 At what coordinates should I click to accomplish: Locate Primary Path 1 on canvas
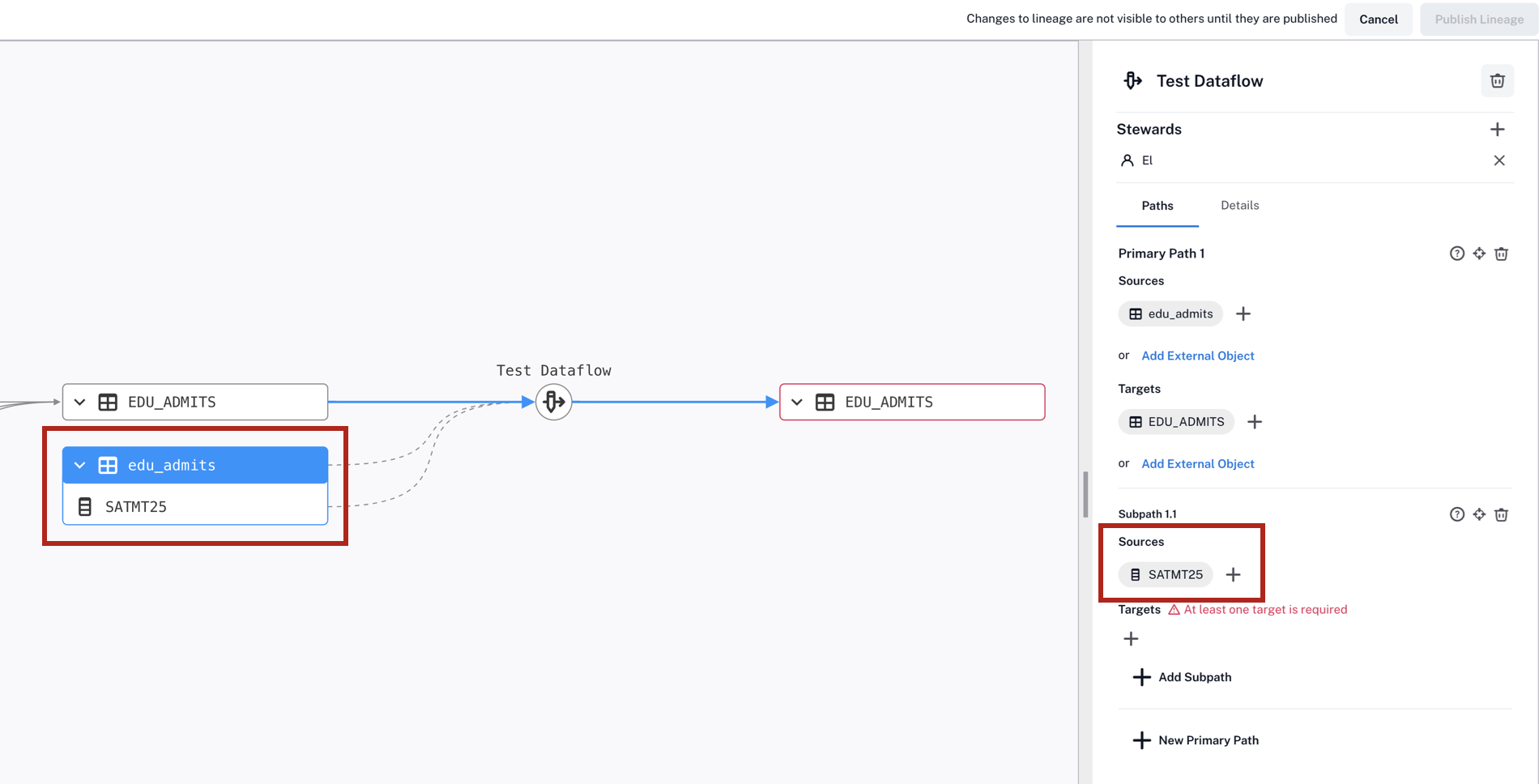click(1479, 254)
